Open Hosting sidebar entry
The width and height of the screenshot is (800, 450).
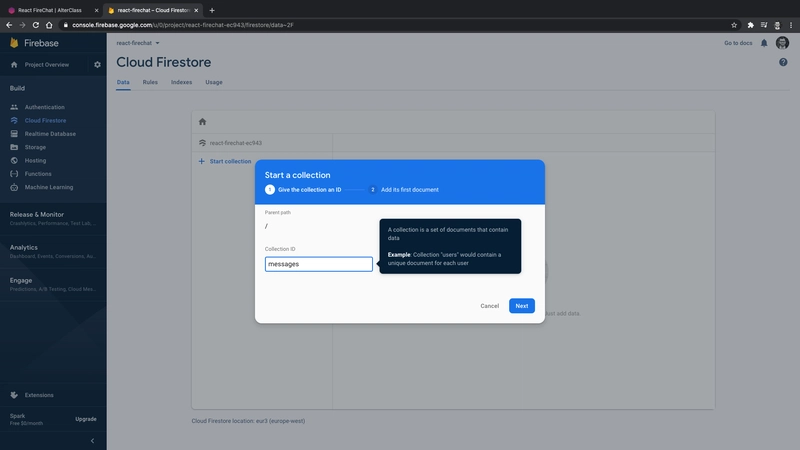point(35,160)
